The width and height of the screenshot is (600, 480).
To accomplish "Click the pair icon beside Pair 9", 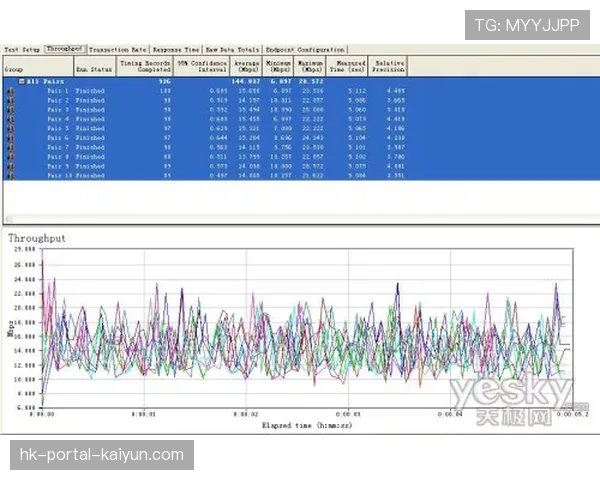I will click(12, 166).
